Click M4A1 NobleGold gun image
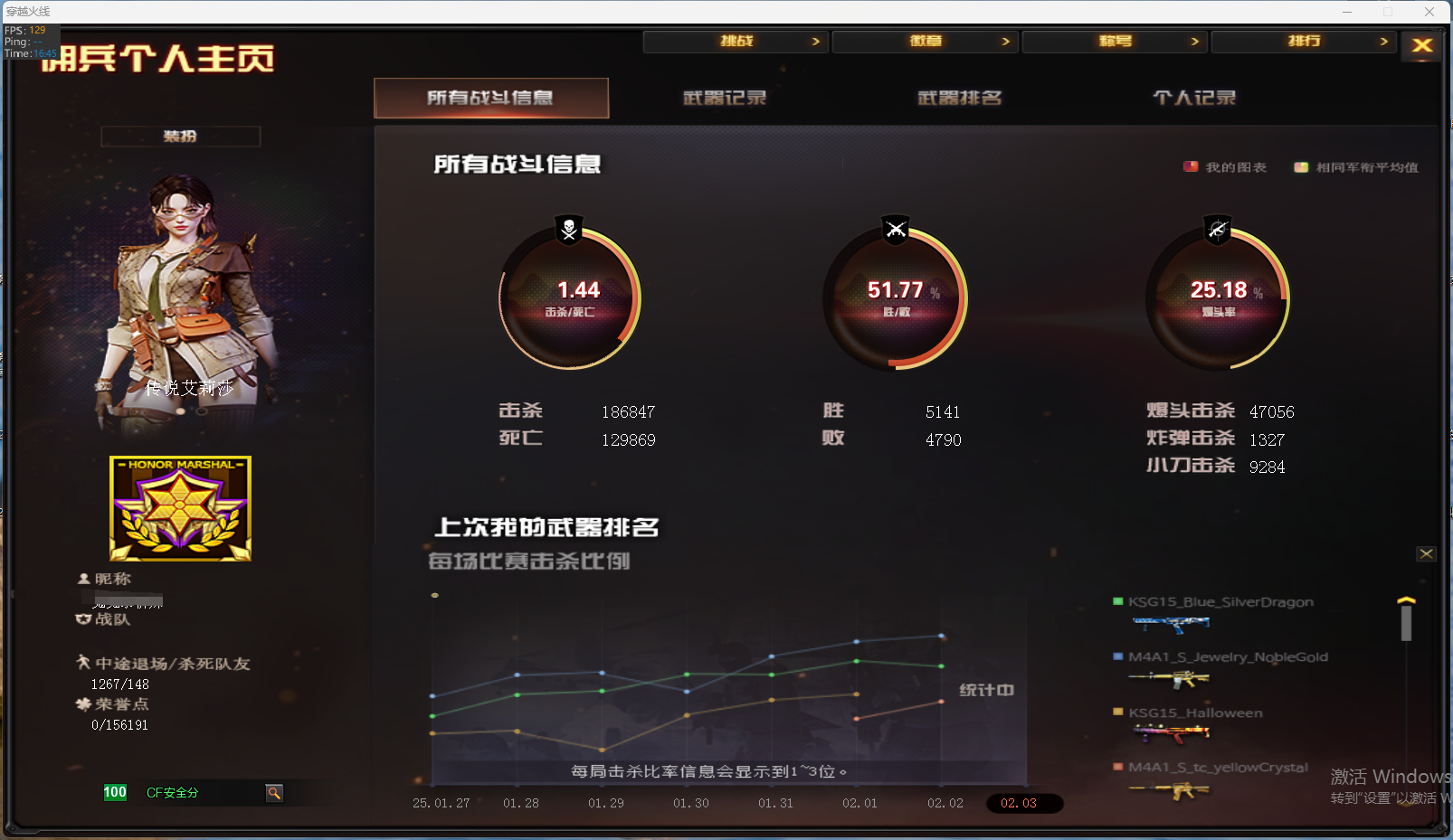The width and height of the screenshot is (1453, 840). click(x=1169, y=678)
